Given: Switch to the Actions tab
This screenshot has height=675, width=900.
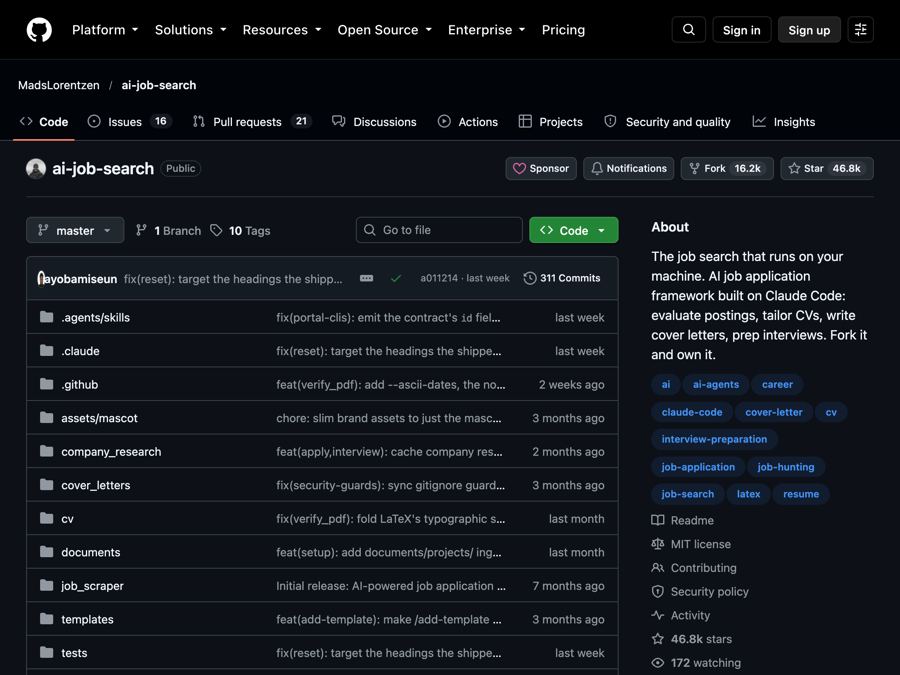Looking at the screenshot, I should pos(468,122).
